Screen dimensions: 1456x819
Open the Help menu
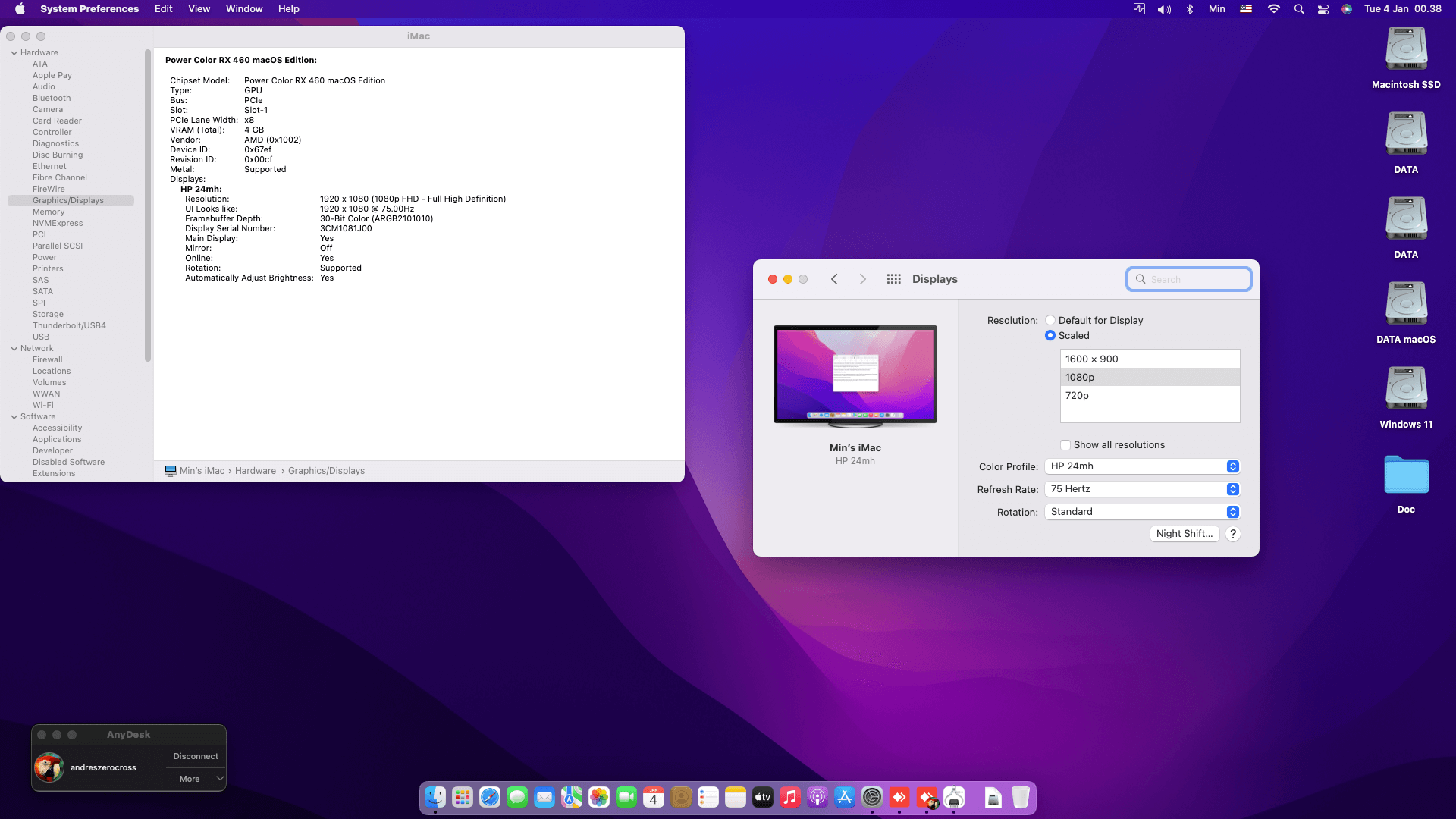pos(289,9)
